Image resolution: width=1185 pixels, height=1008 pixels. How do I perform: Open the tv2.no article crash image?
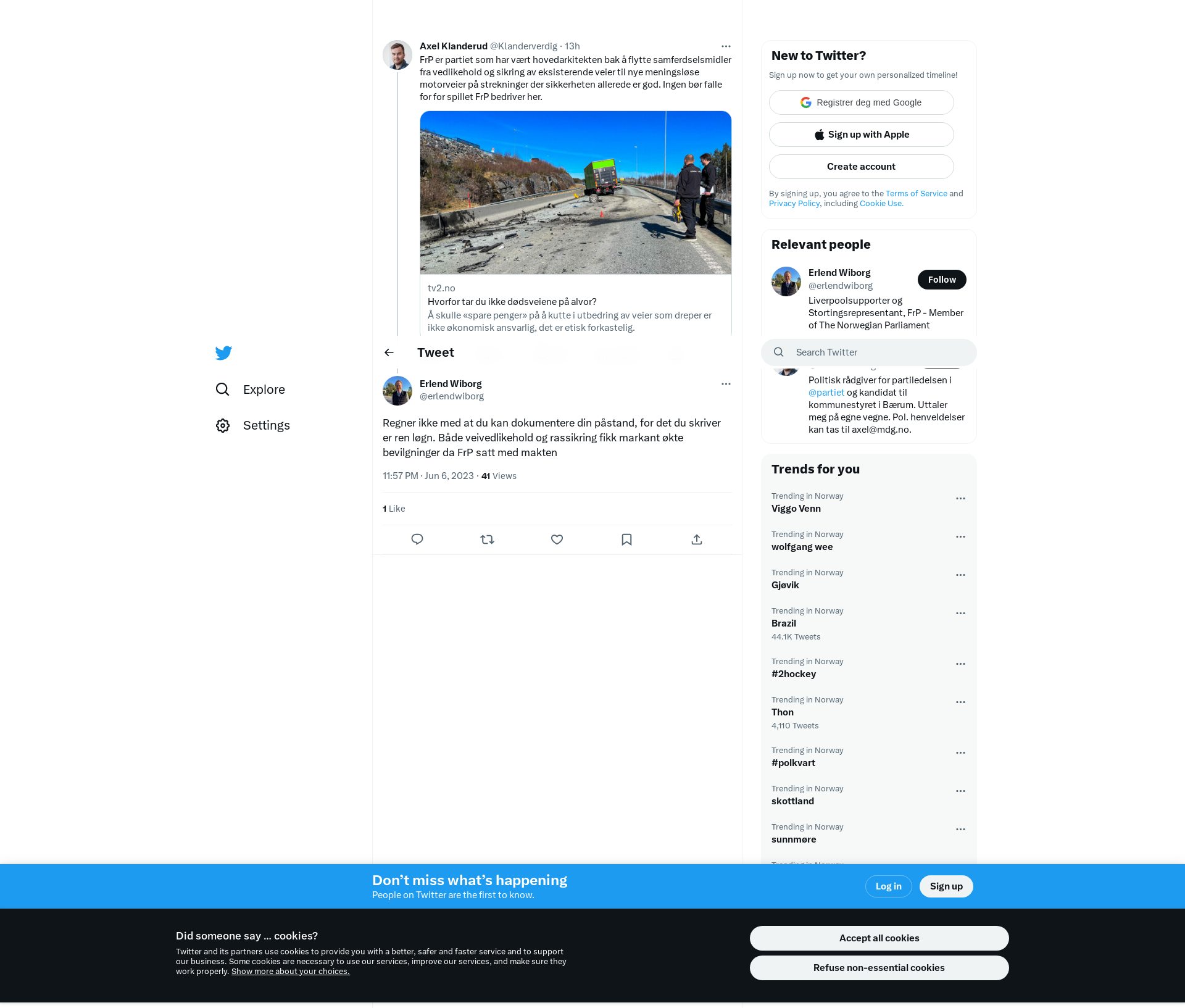click(575, 193)
